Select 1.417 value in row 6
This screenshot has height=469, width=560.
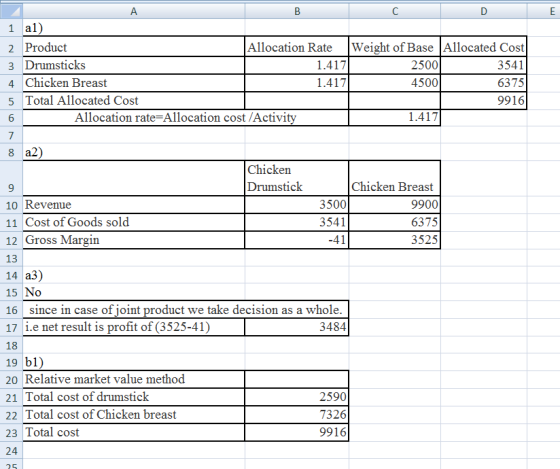pos(395,118)
